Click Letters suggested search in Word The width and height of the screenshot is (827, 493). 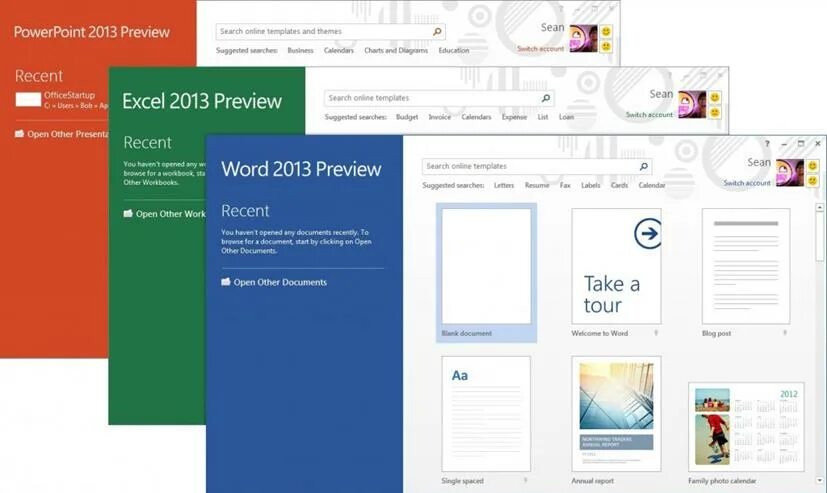(504, 185)
